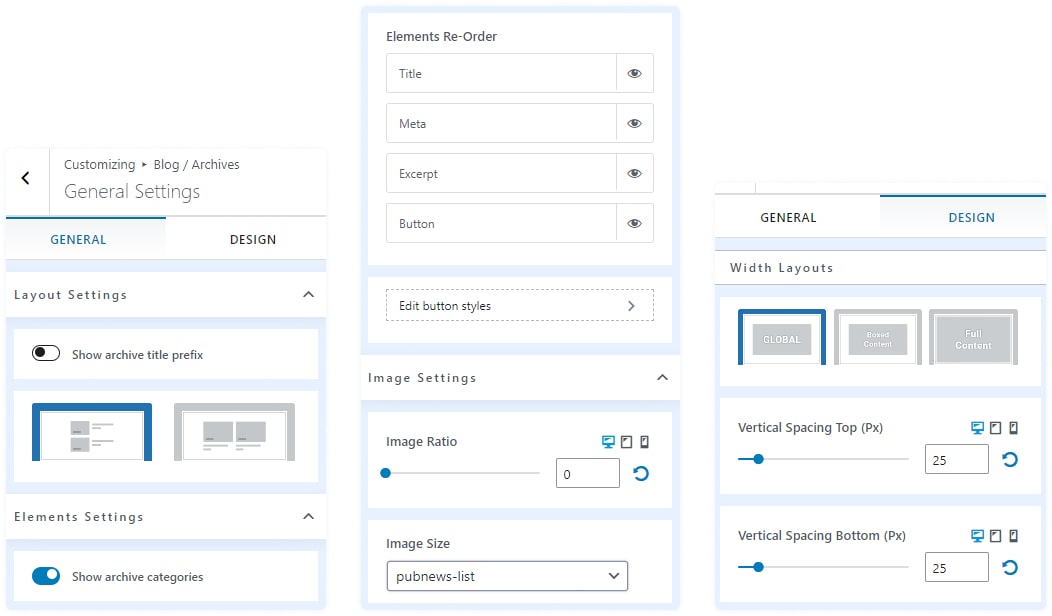Toggle visibility of the Title element
The image size is (1052, 616).
[x=634, y=74]
